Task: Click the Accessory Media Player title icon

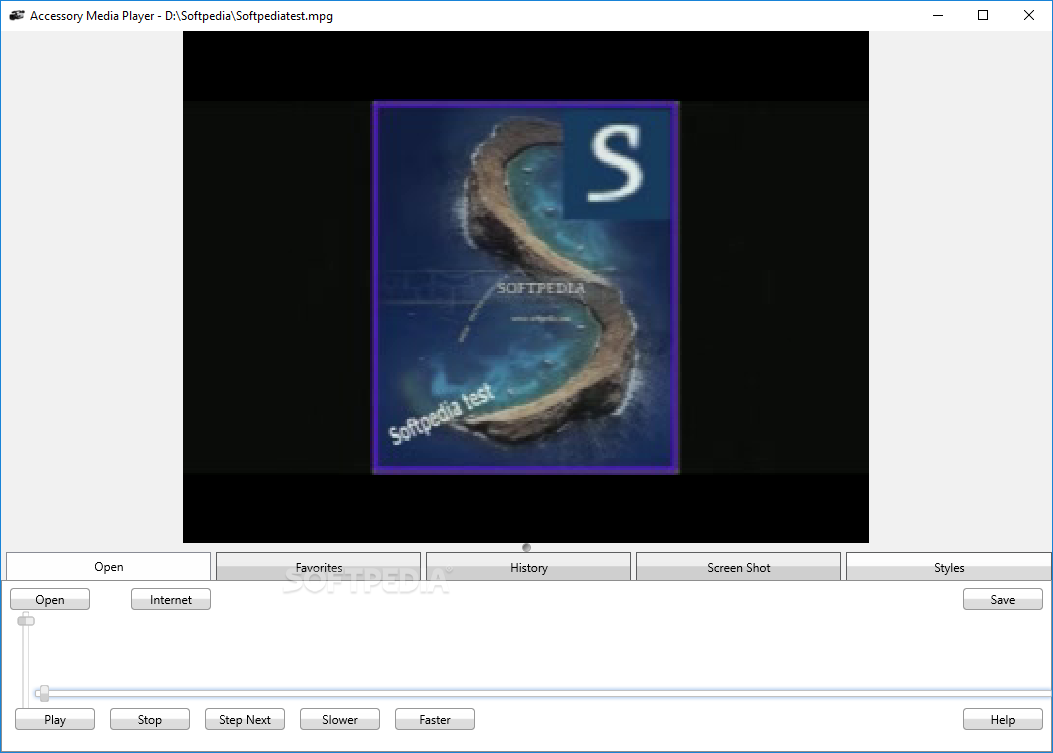Action: [17, 15]
